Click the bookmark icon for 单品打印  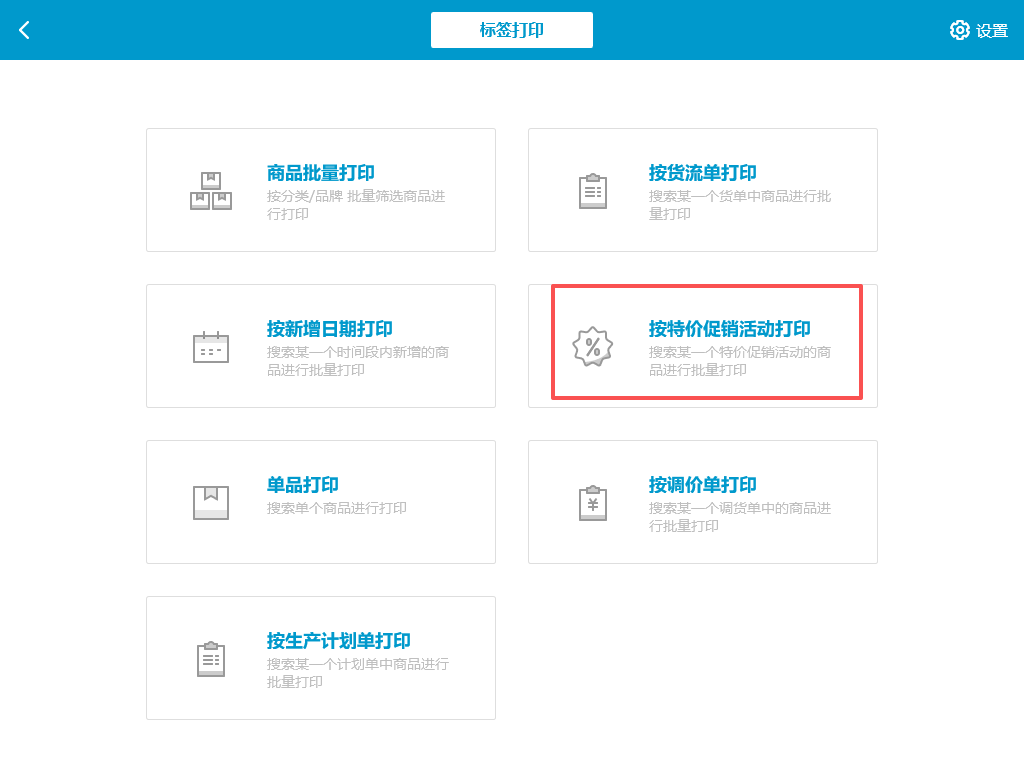pos(211,502)
